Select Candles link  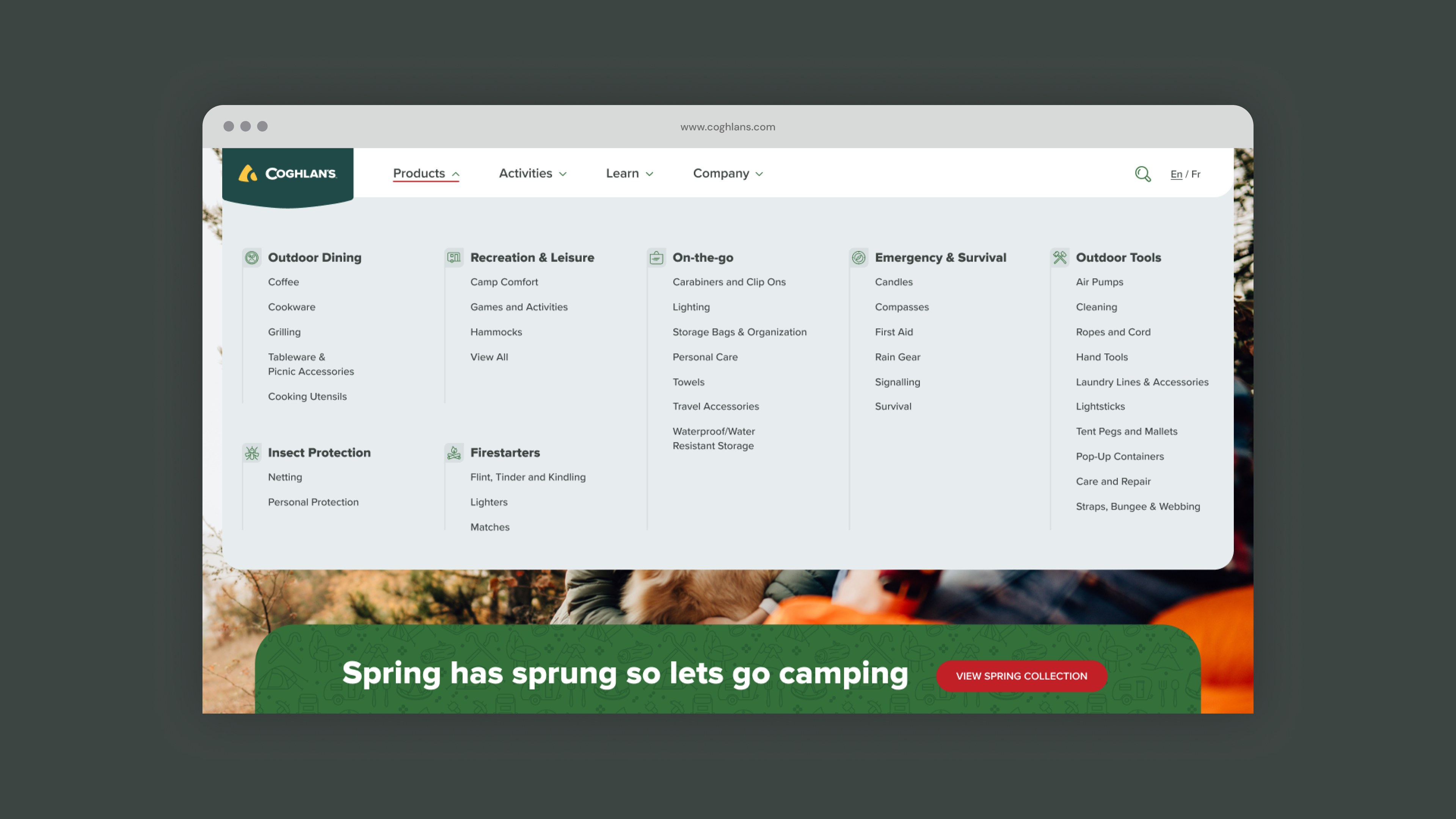(894, 282)
